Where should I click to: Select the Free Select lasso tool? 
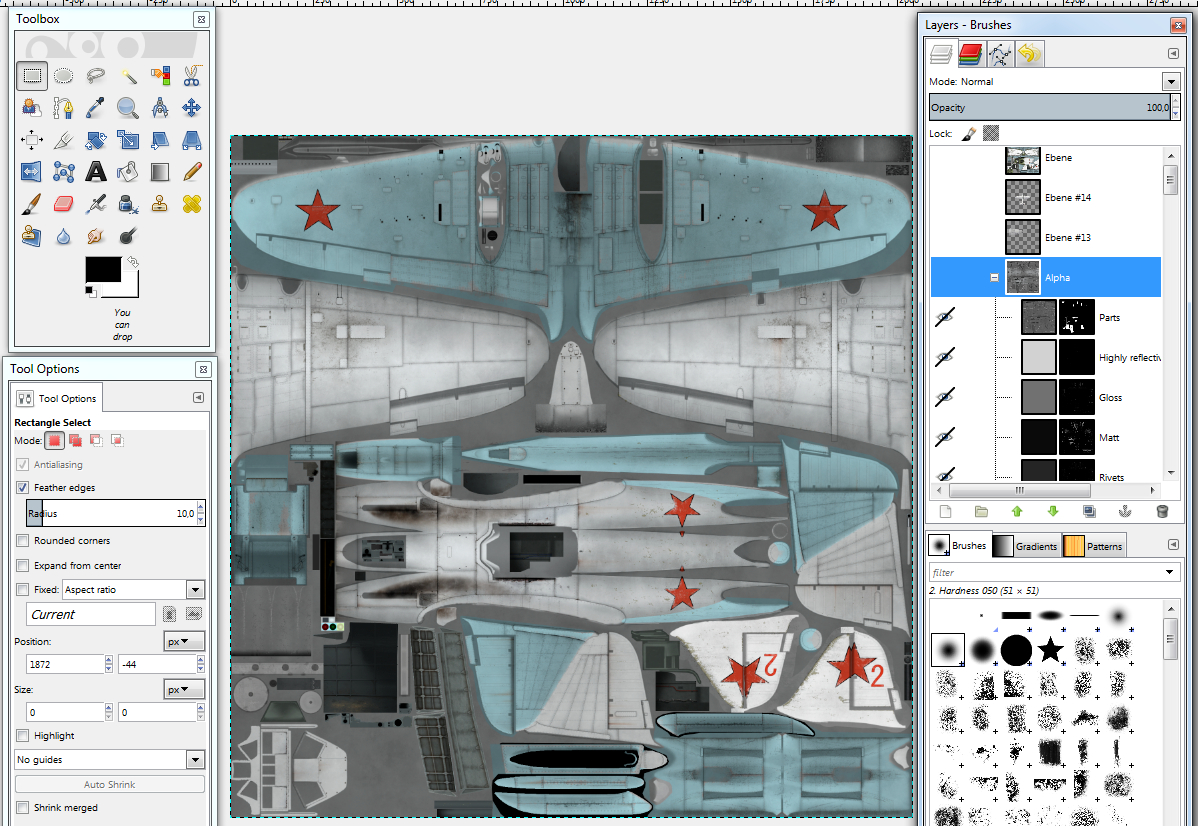click(96, 76)
